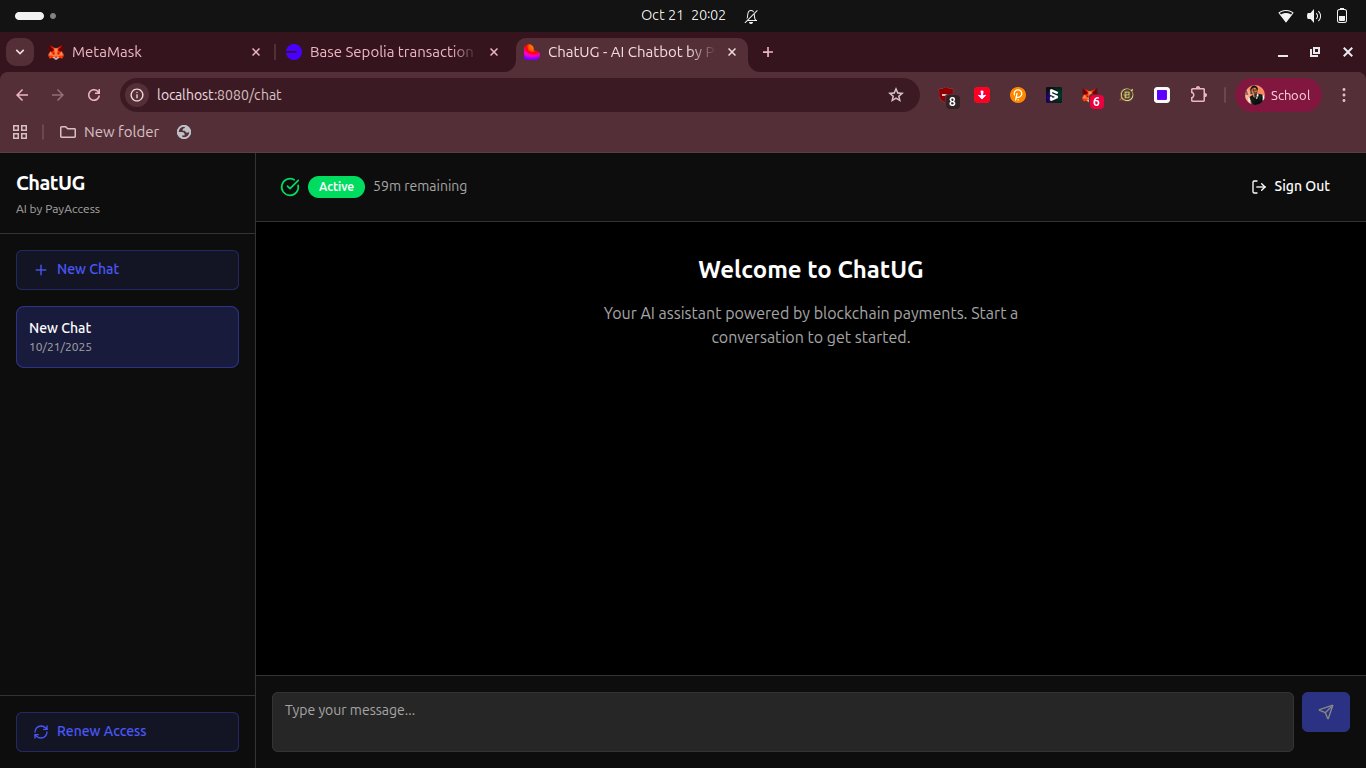This screenshot has width=1366, height=768.
Task: Click the Sign Out button
Action: 1291,186
